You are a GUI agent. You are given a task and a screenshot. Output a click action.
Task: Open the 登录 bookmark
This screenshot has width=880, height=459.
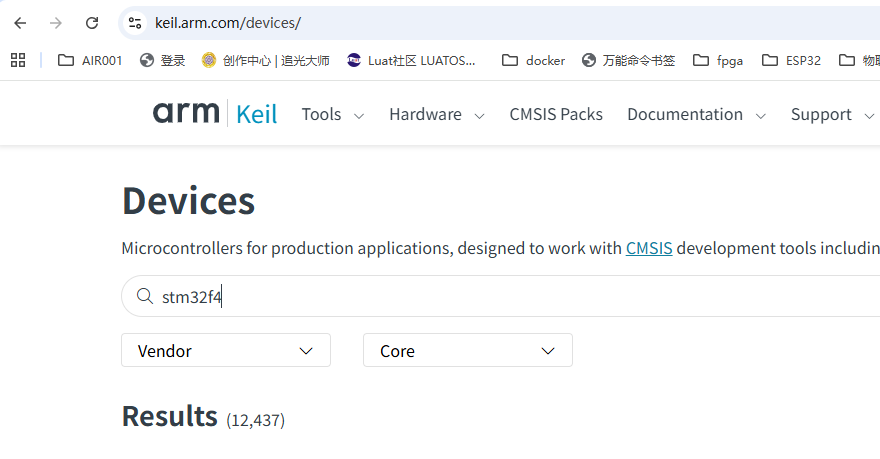point(163,60)
